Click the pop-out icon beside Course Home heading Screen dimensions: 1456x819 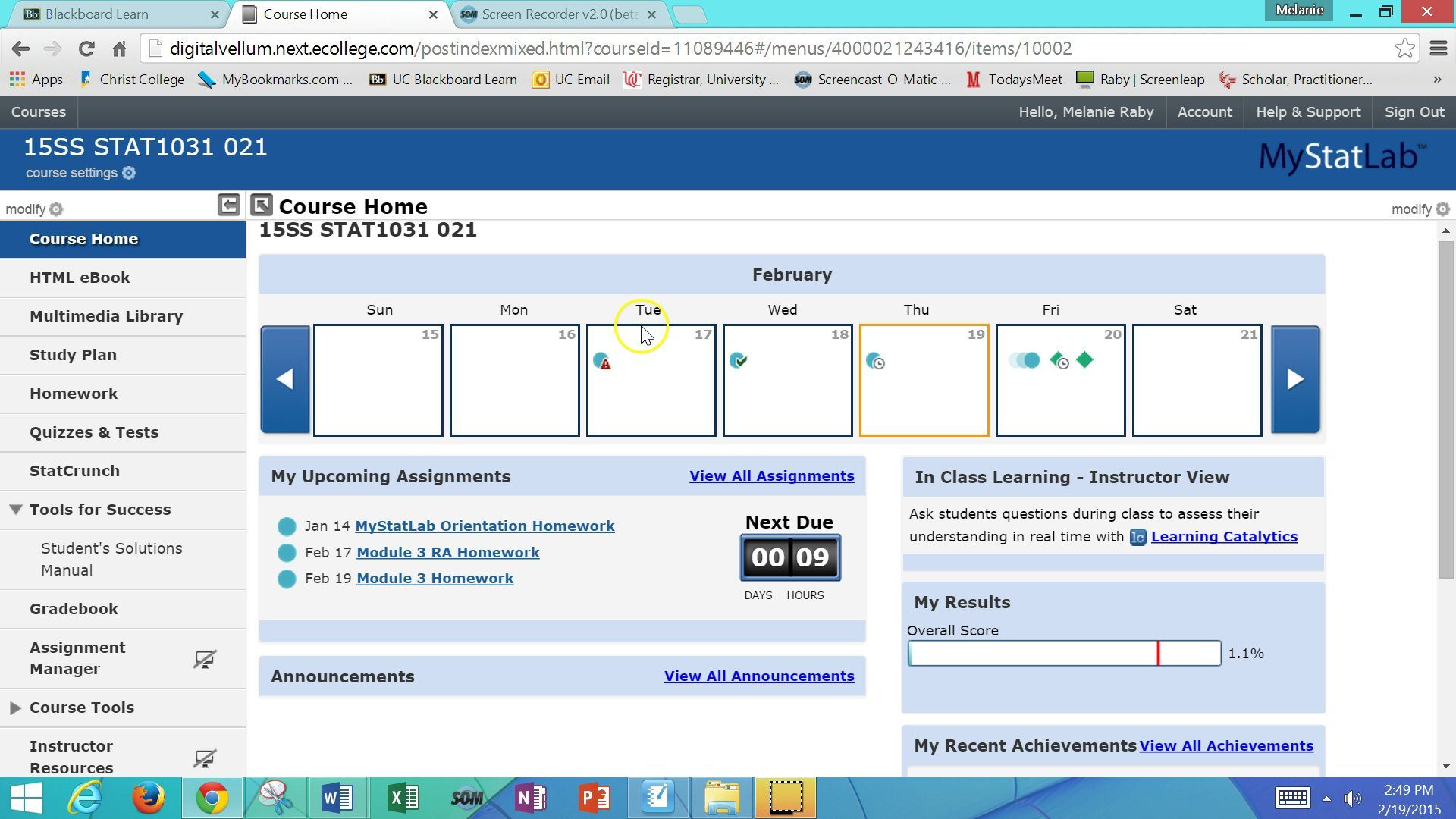pyautogui.click(x=262, y=206)
